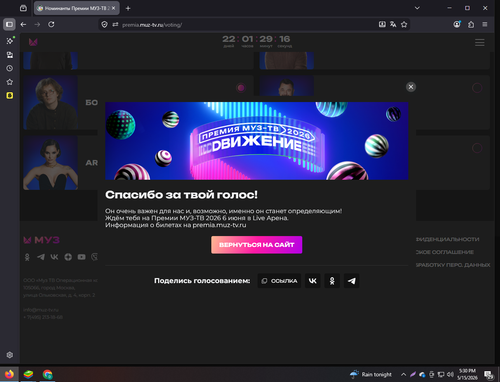Screen dimensions: 500x382
Task: Open the bookmarks sidebar panel
Action: click(x=10, y=82)
